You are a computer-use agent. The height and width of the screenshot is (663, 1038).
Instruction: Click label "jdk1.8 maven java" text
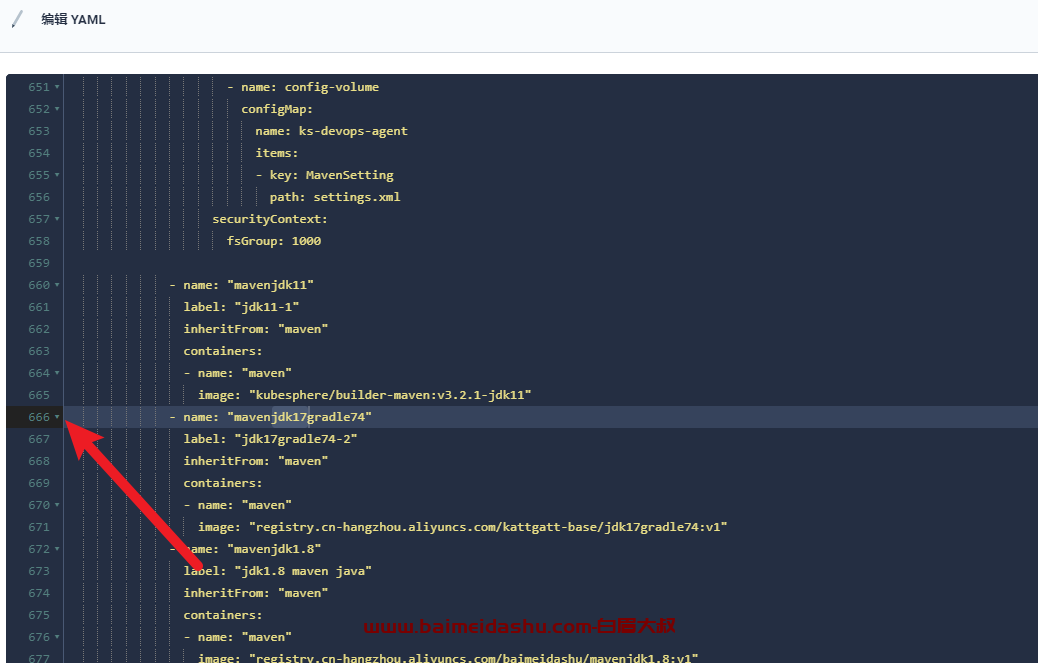(x=277, y=571)
